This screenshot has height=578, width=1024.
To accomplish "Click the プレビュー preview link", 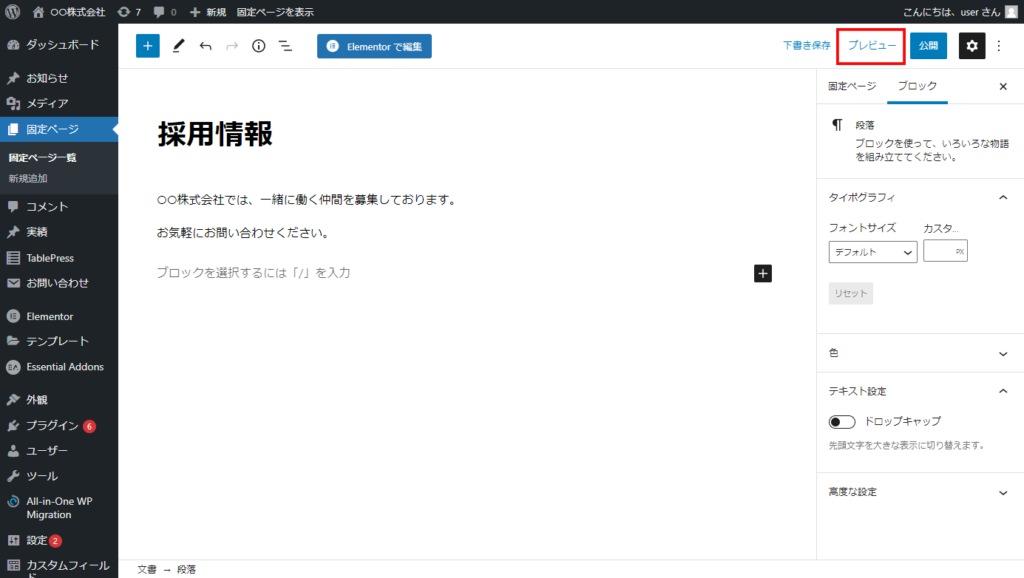I will click(872, 46).
